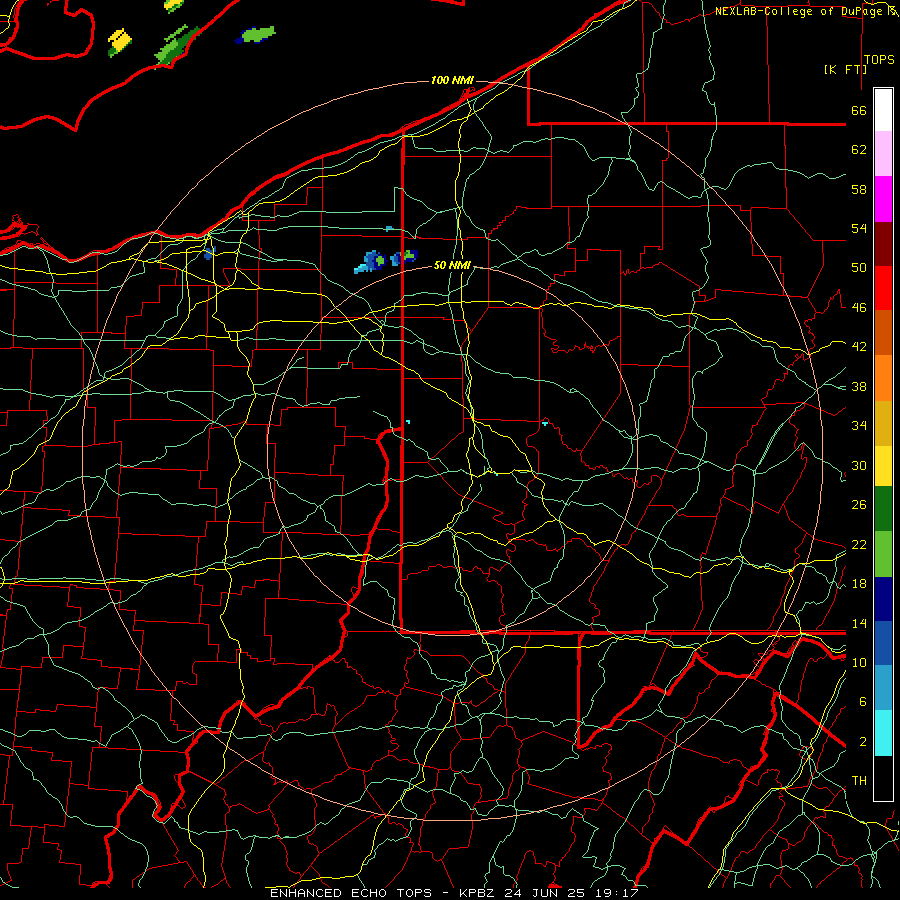900x900 pixels.
Task: Click the light pink 62 K FT swatch
Action: coord(883,153)
